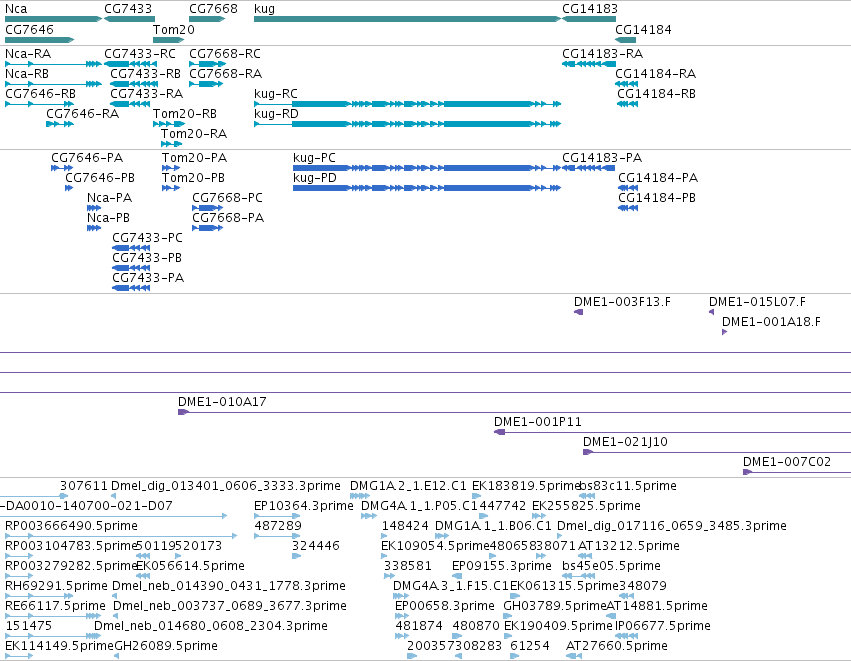
Task: Click the CG14183-RA transcript
Action: [x=589, y=64]
